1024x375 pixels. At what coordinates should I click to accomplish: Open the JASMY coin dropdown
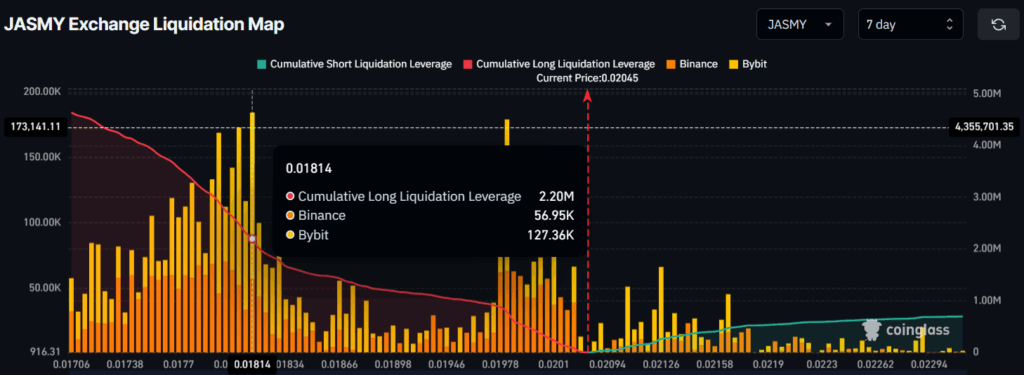(x=800, y=25)
